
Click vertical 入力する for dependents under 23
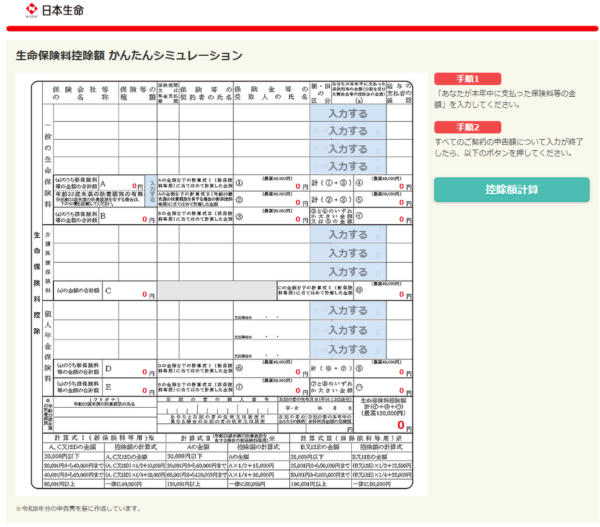coord(152,191)
